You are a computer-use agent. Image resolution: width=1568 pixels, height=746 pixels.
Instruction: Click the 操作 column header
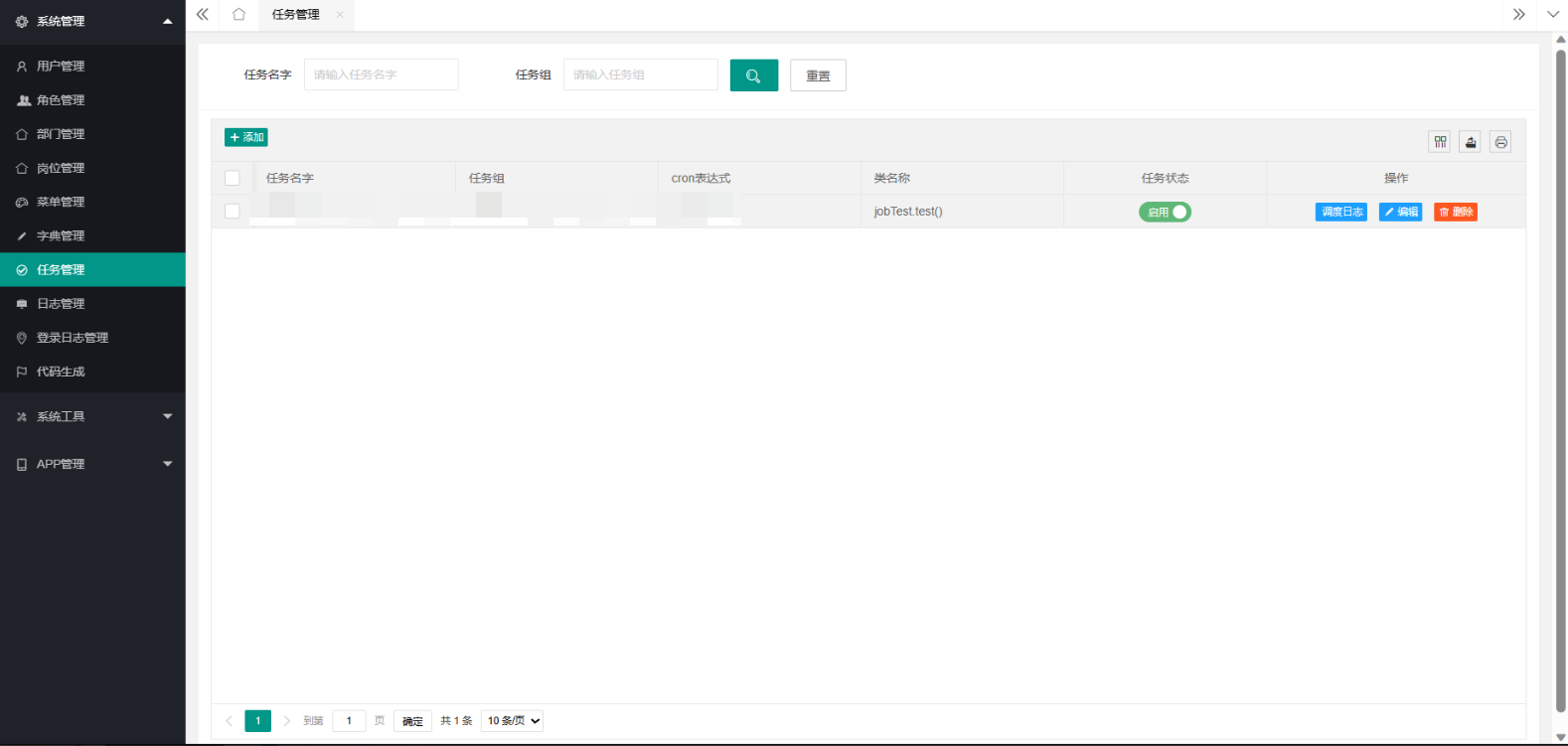1396,178
